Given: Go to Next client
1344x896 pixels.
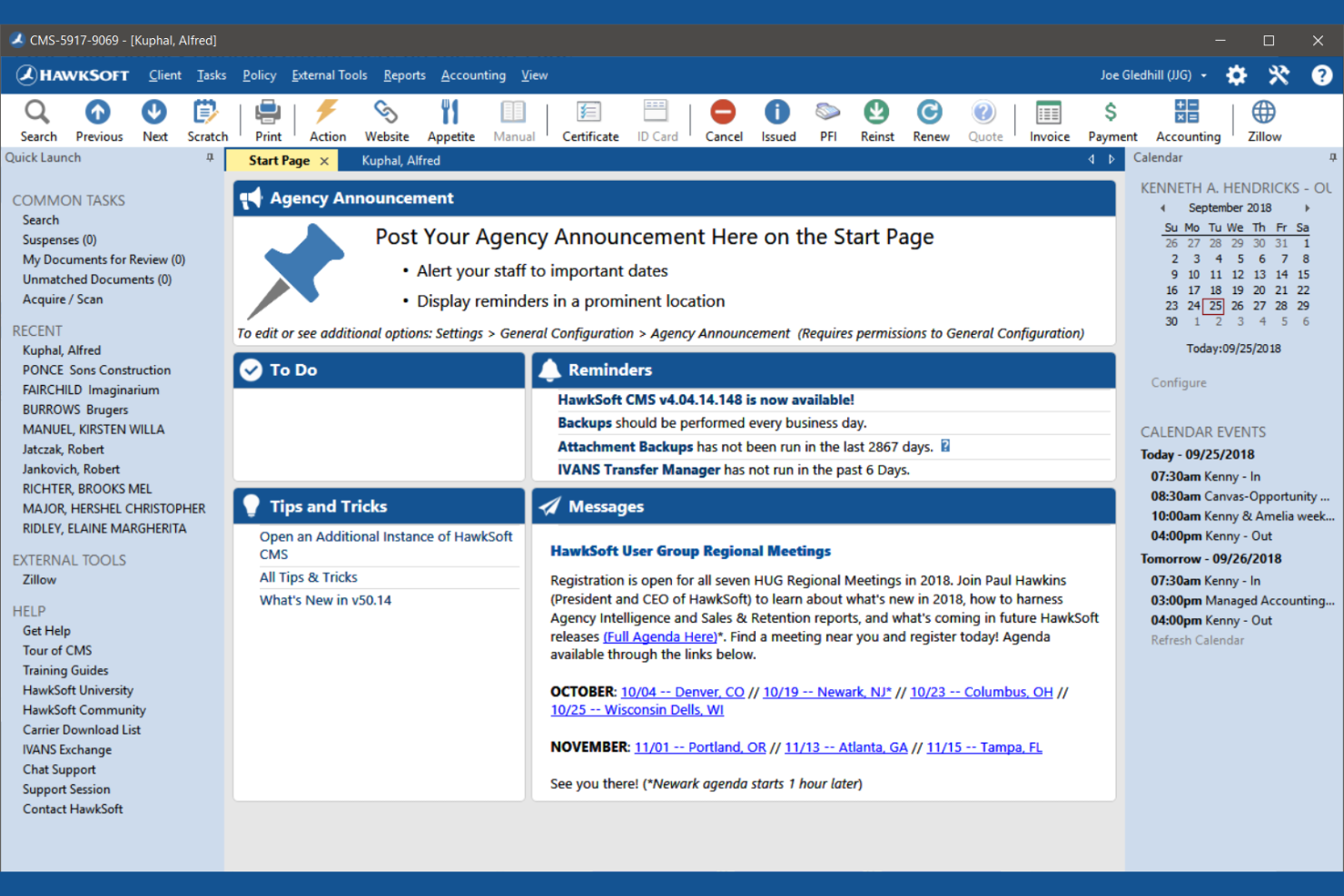Looking at the screenshot, I should click(154, 121).
